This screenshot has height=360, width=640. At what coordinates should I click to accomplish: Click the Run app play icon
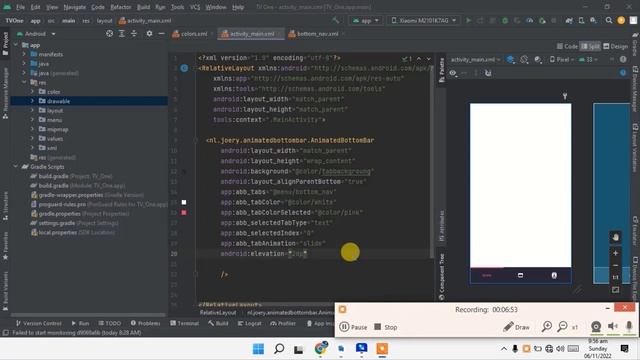coord(469,20)
